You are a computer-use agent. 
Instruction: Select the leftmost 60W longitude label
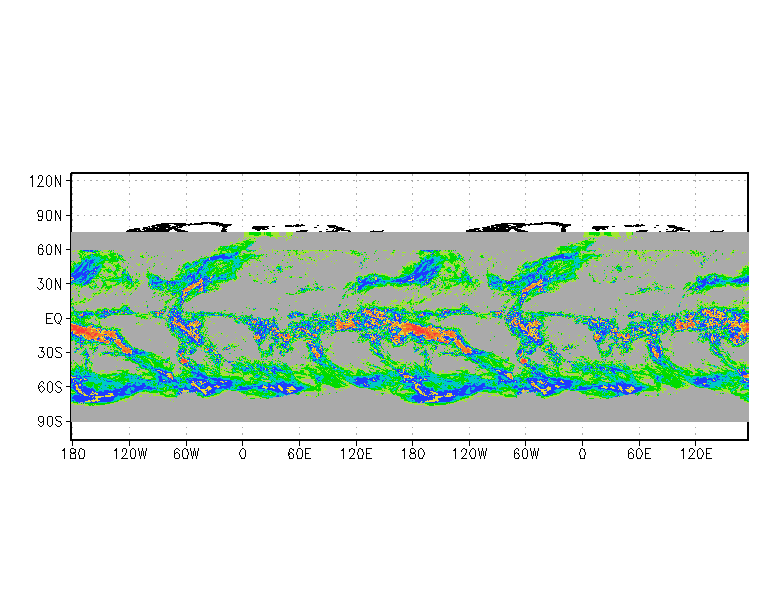coord(186,454)
